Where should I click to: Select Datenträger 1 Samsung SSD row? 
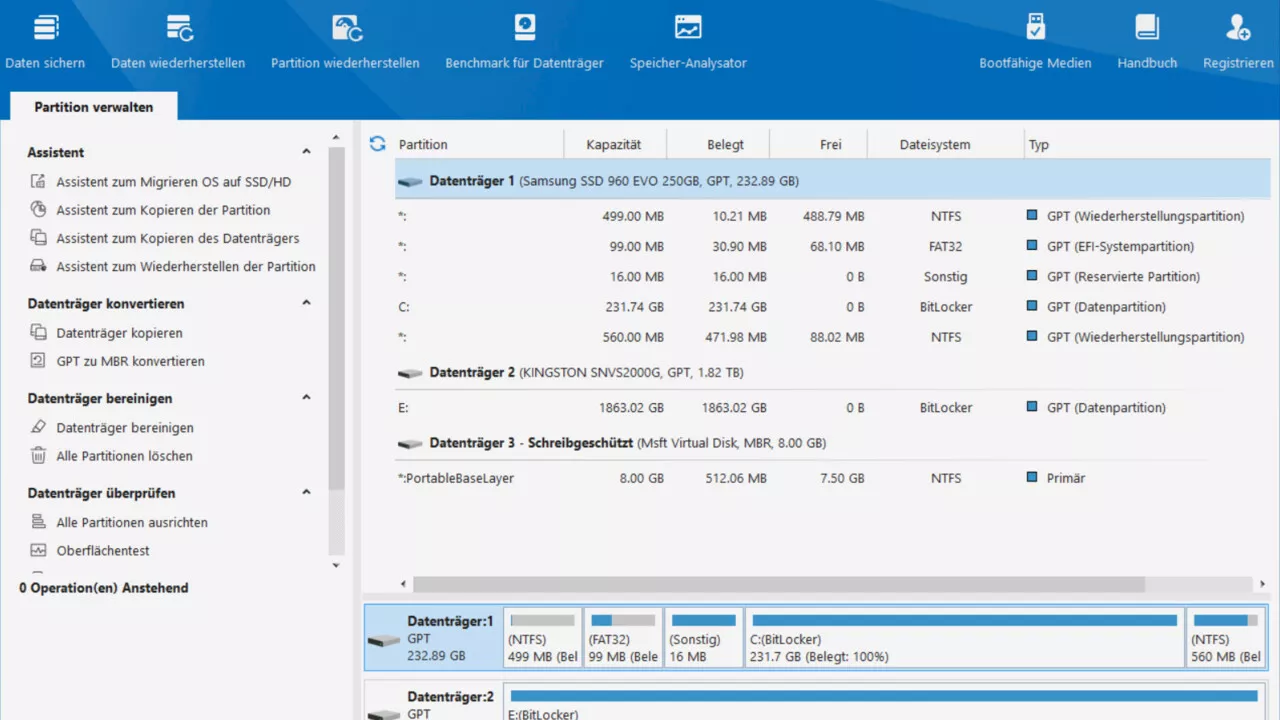tap(832, 181)
